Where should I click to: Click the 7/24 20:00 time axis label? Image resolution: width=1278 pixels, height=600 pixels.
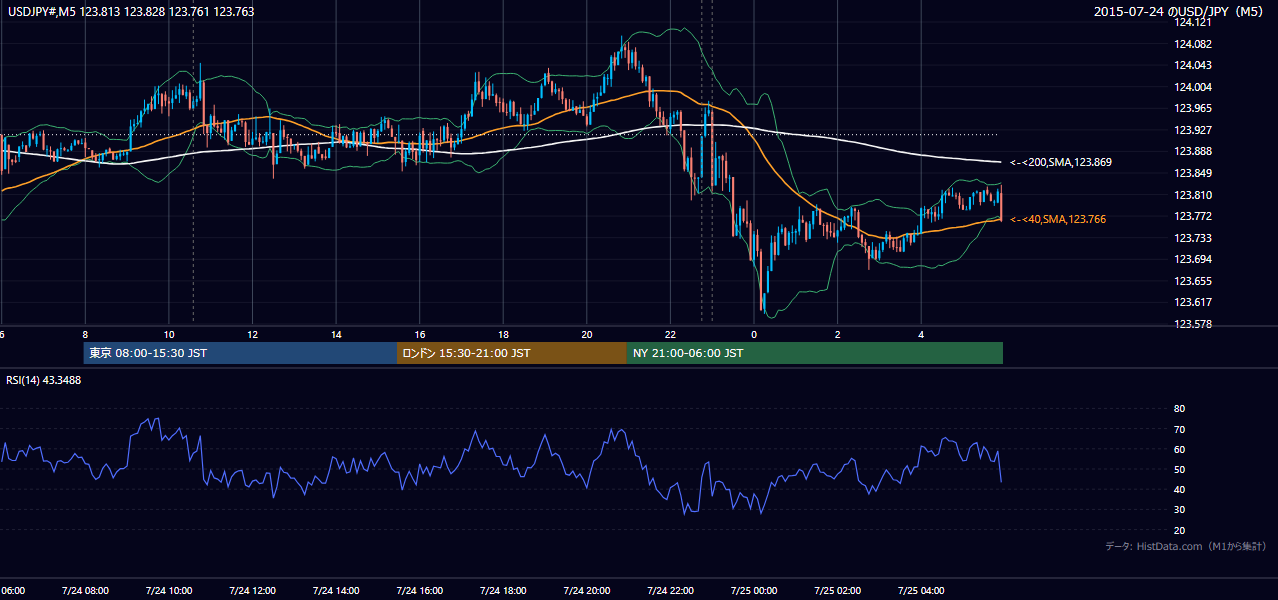(x=587, y=591)
